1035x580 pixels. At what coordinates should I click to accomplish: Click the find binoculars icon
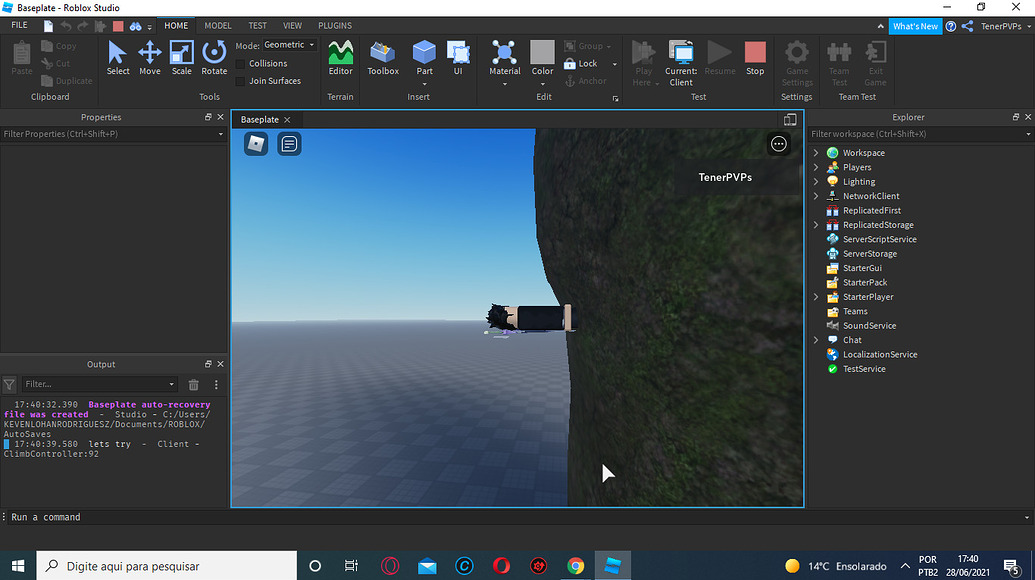click(x=135, y=26)
